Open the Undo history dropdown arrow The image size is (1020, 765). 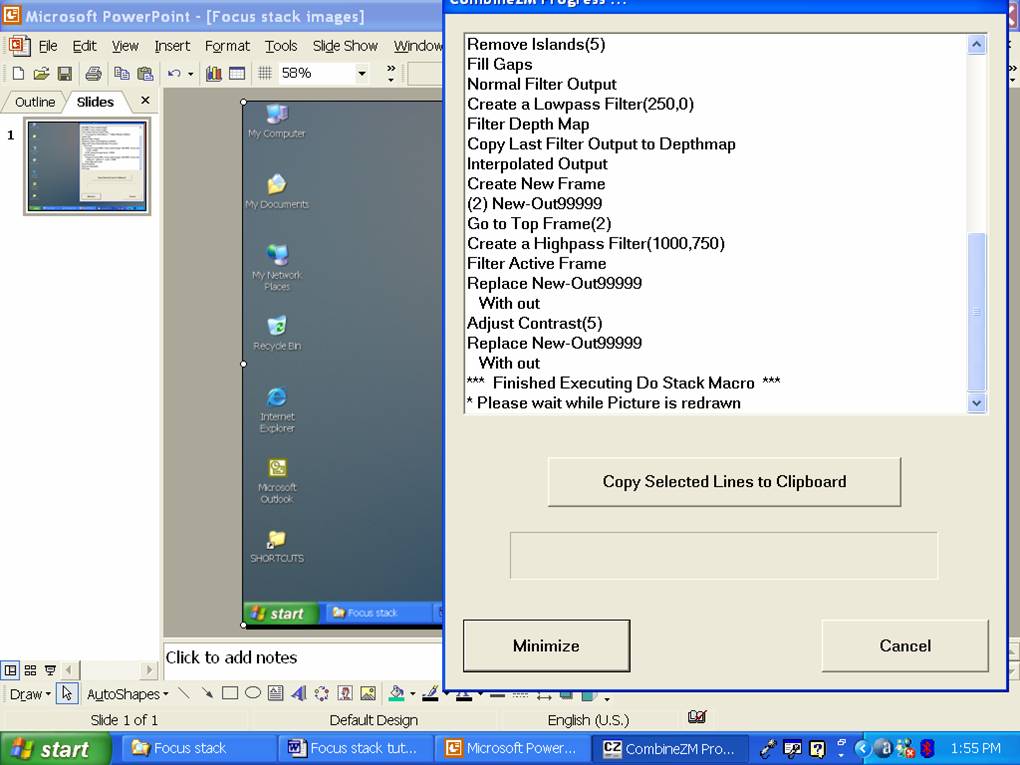(x=191, y=74)
